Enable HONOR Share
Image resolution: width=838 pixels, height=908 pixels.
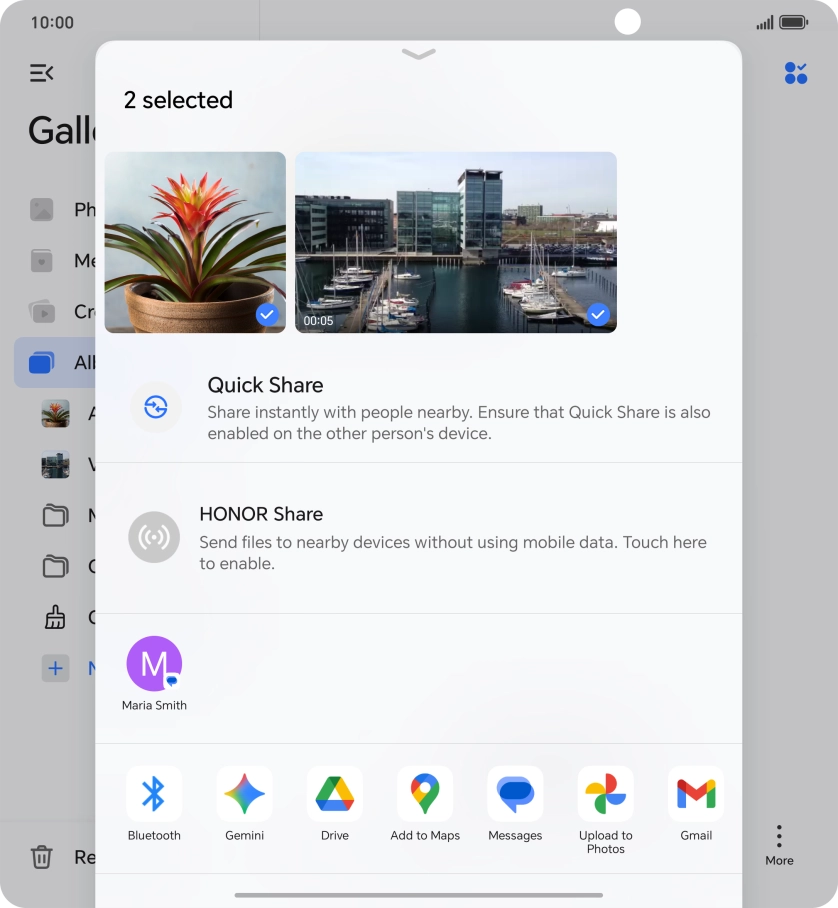click(x=154, y=538)
